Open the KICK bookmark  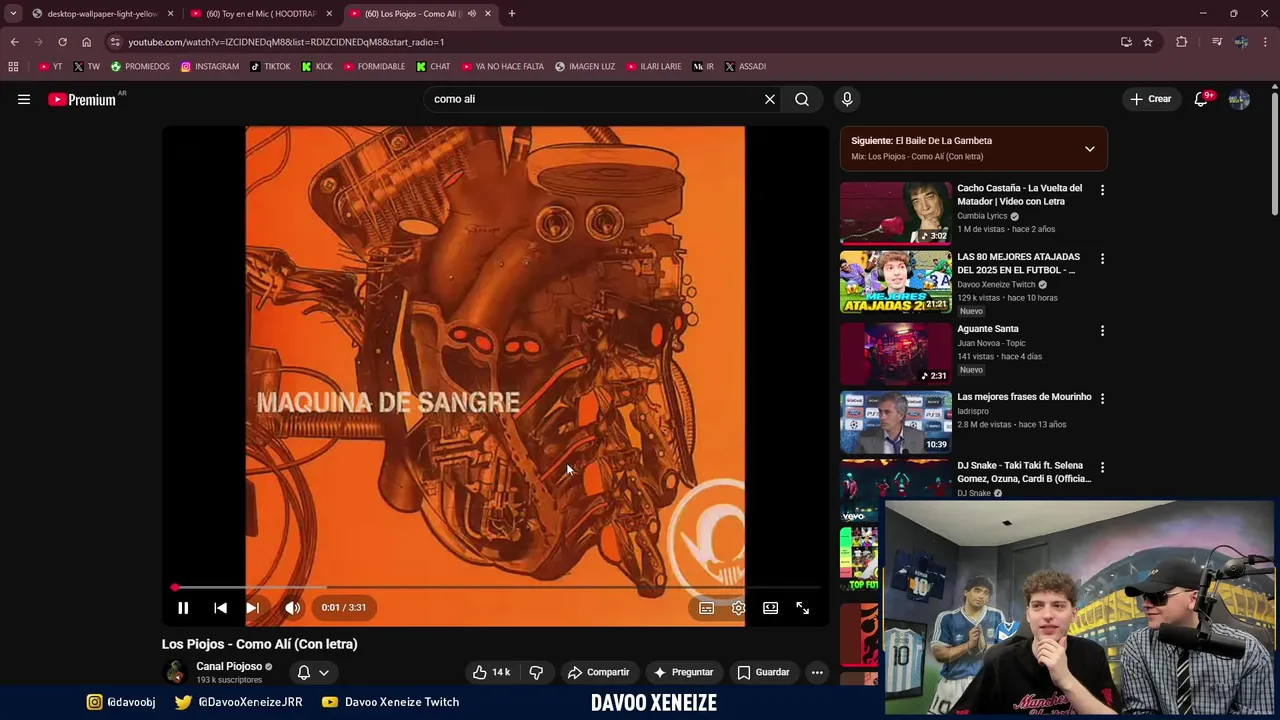click(317, 67)
